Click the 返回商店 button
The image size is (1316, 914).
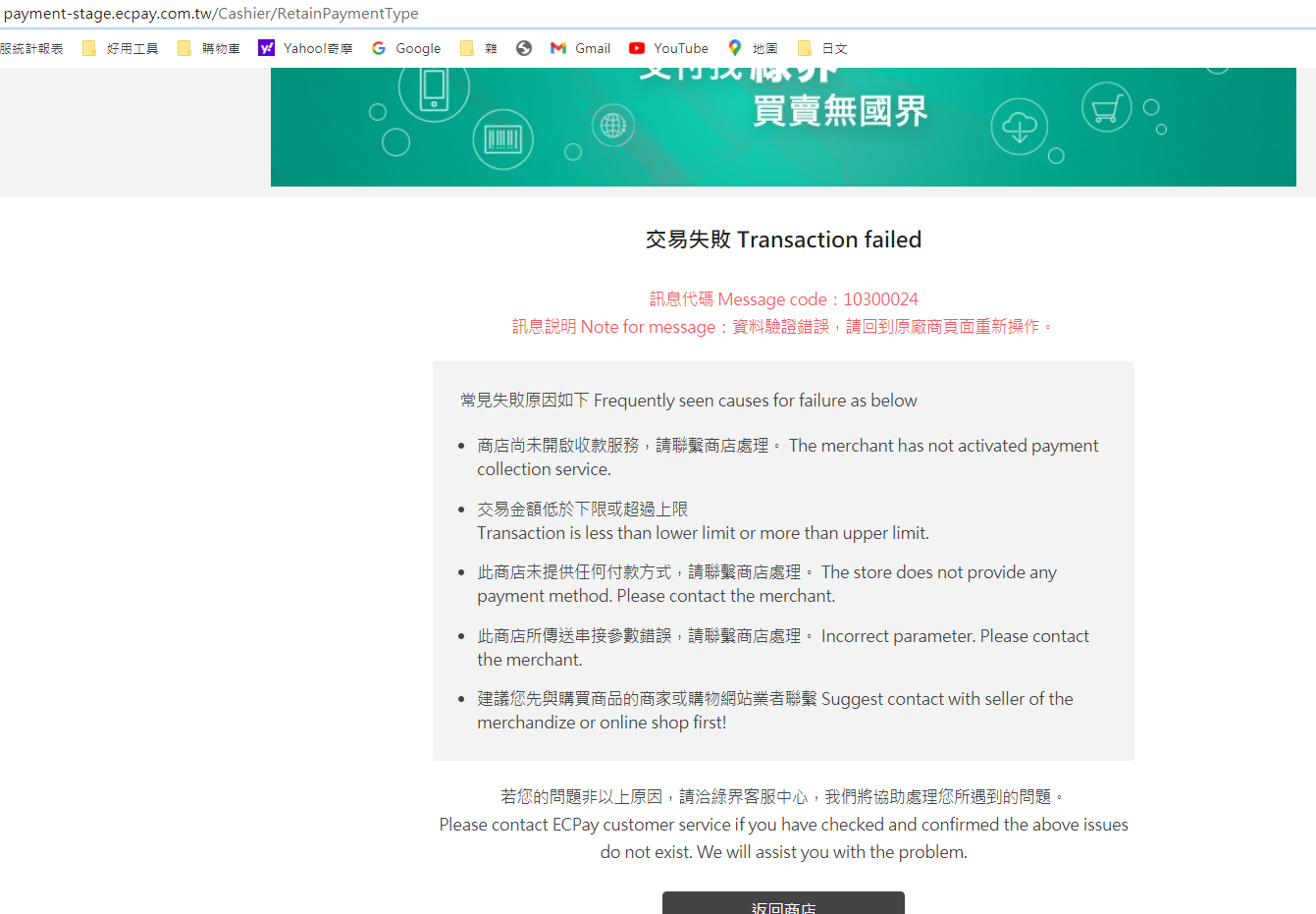[x=783, y=904]
